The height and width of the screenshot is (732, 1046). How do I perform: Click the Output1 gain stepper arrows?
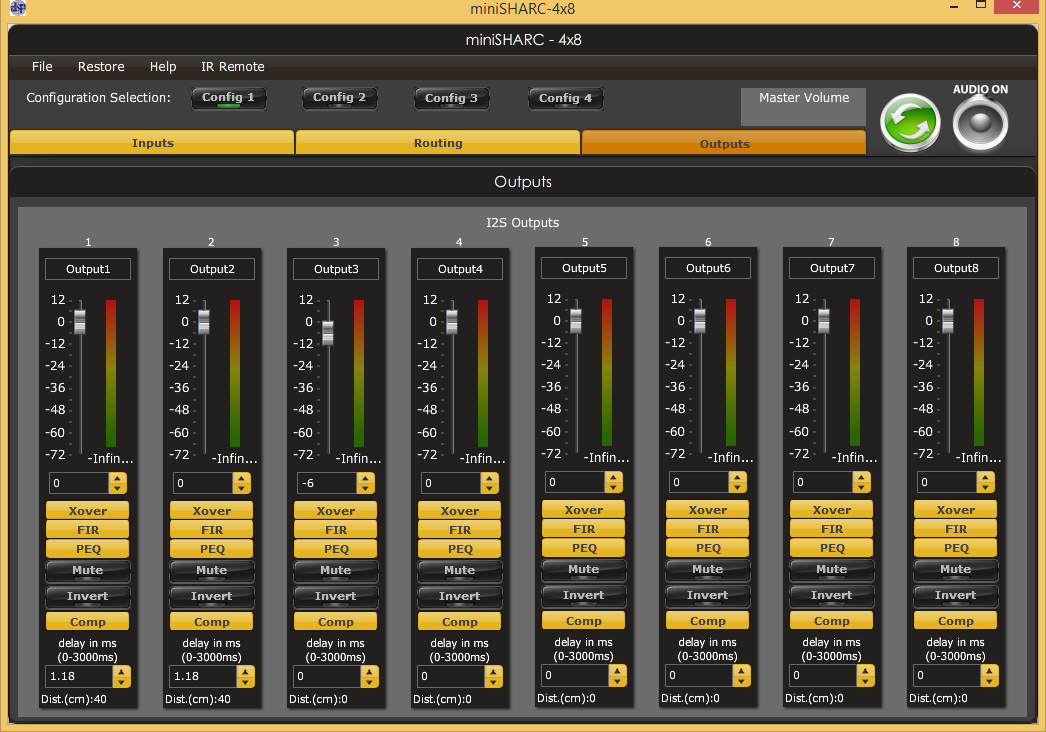[x=117, y=483]
